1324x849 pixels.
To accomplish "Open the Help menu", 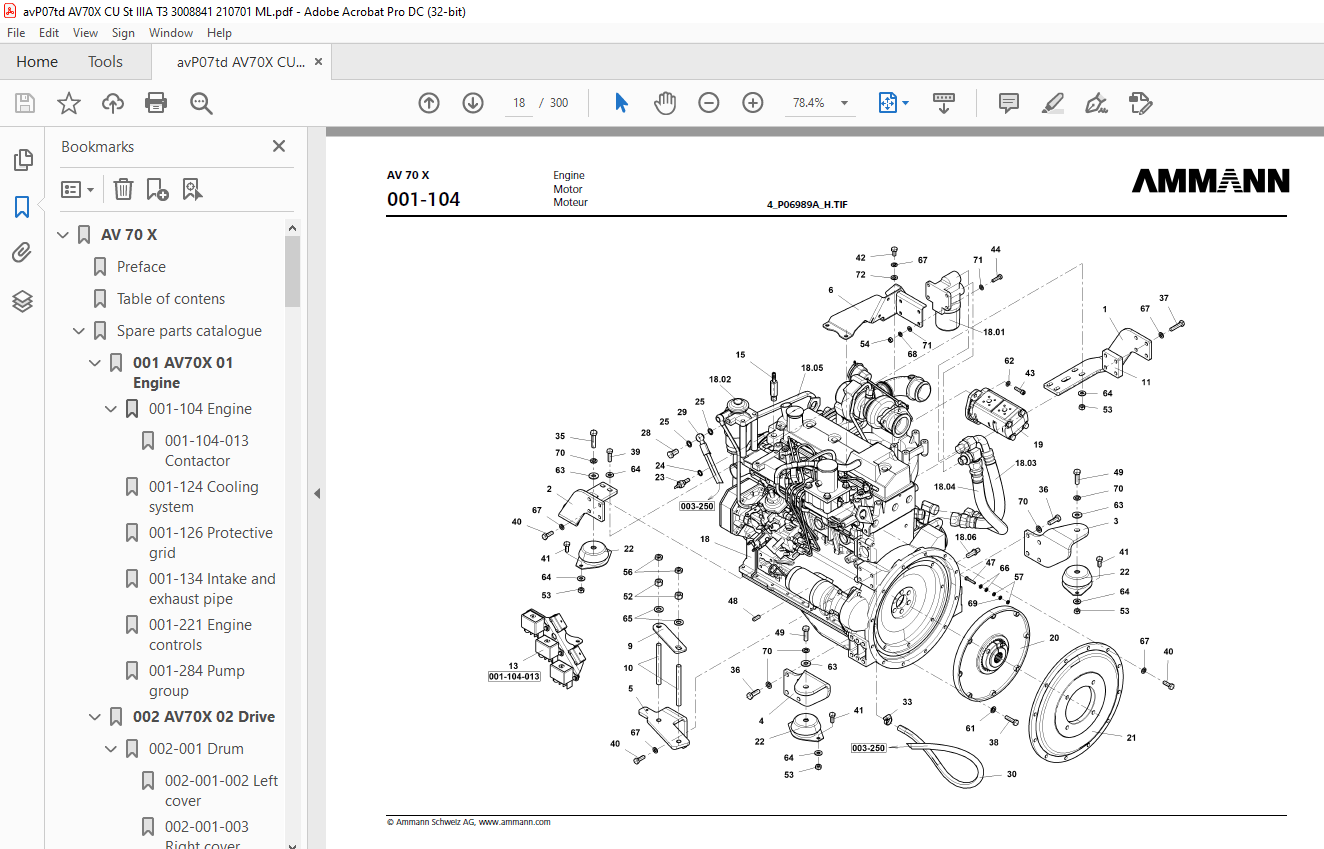I will (219, 33).
